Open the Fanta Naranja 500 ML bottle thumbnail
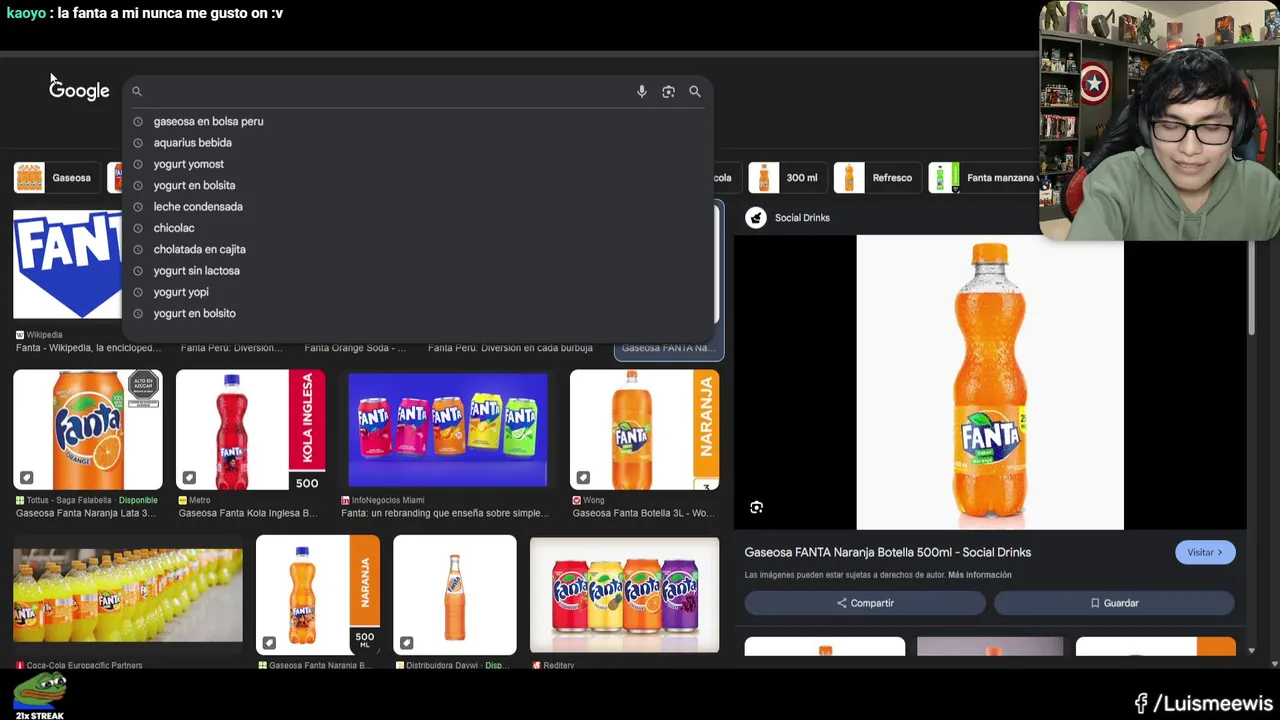Viewport: 1280px width, 720px height. tap(318, 595)
